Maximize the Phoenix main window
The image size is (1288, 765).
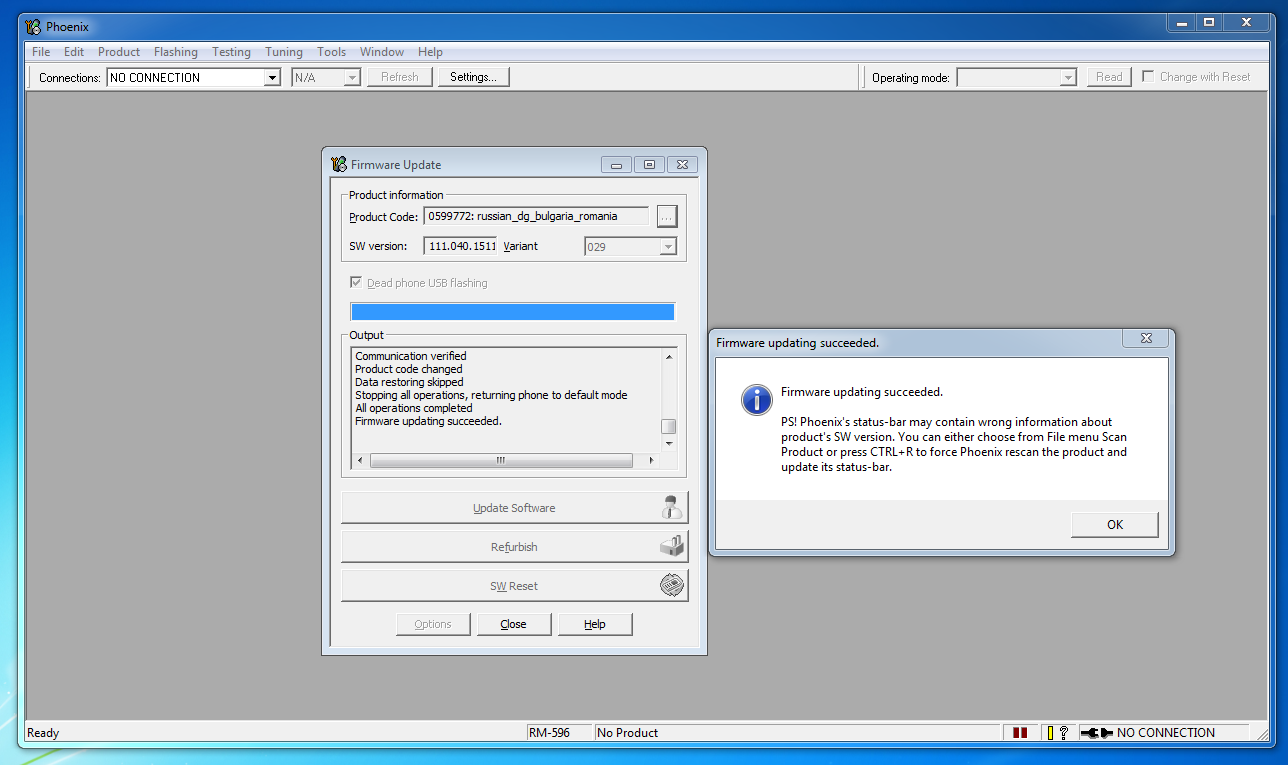point(1209,22)
